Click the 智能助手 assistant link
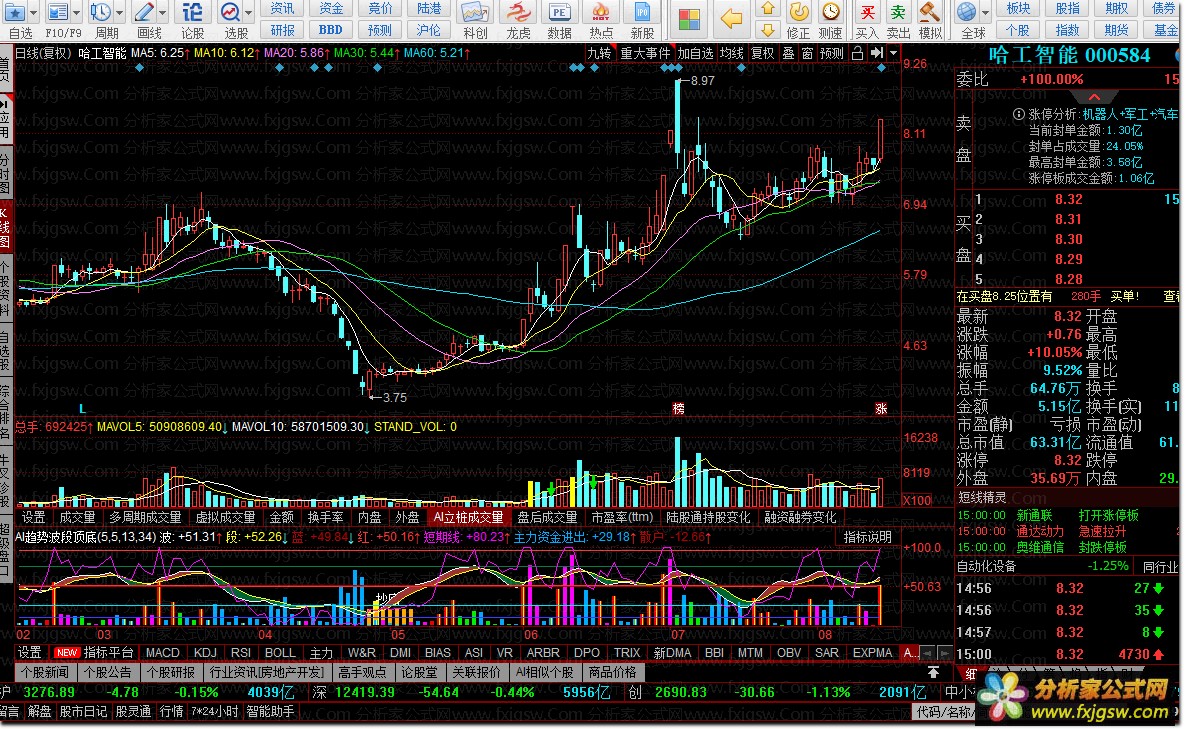Screen dimensions: 1185x729 point(270,712)
